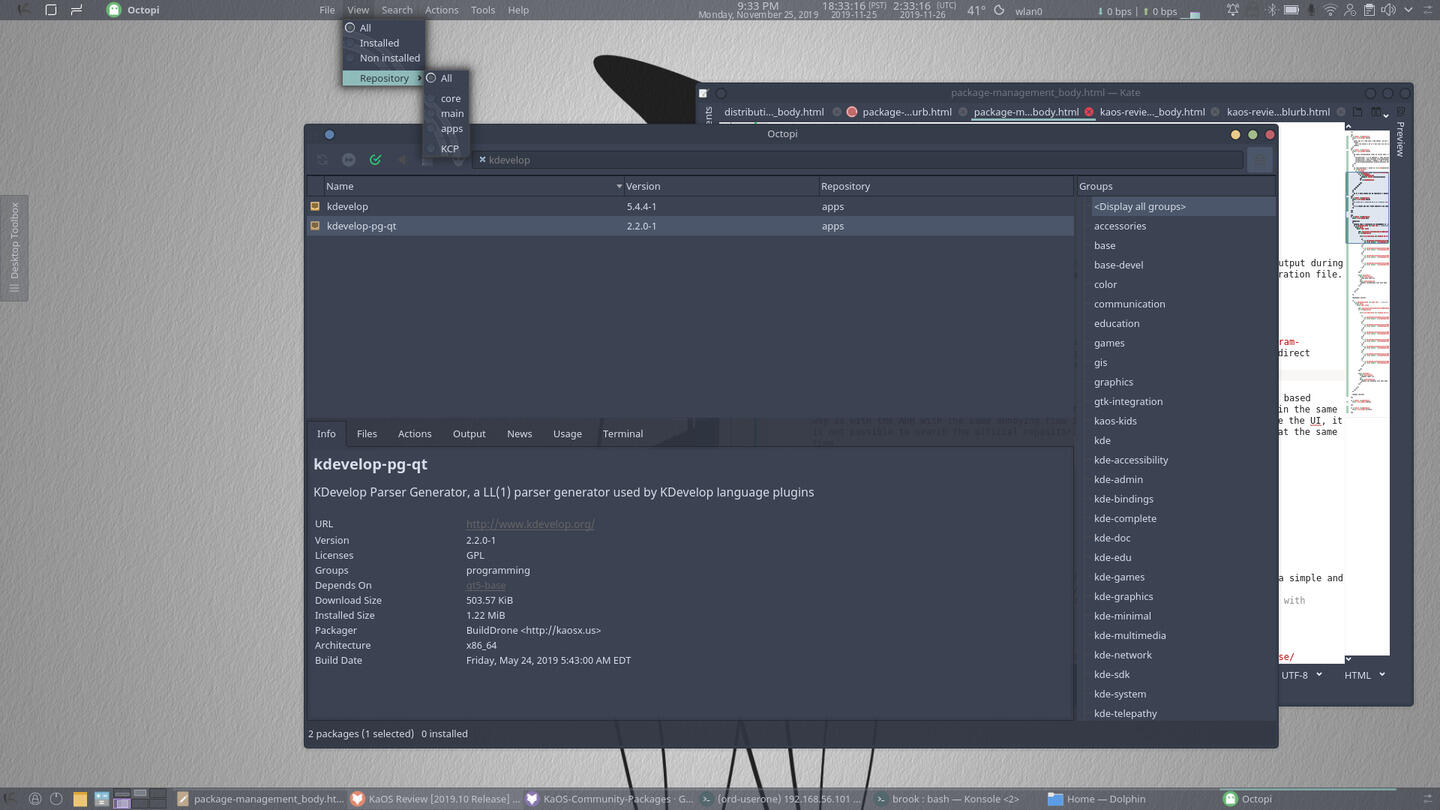Image resolution: width=1440 pixels, height=810 pixels.
Task: Select the kde-games group in the Groups list
Action: pos(1119,577)
